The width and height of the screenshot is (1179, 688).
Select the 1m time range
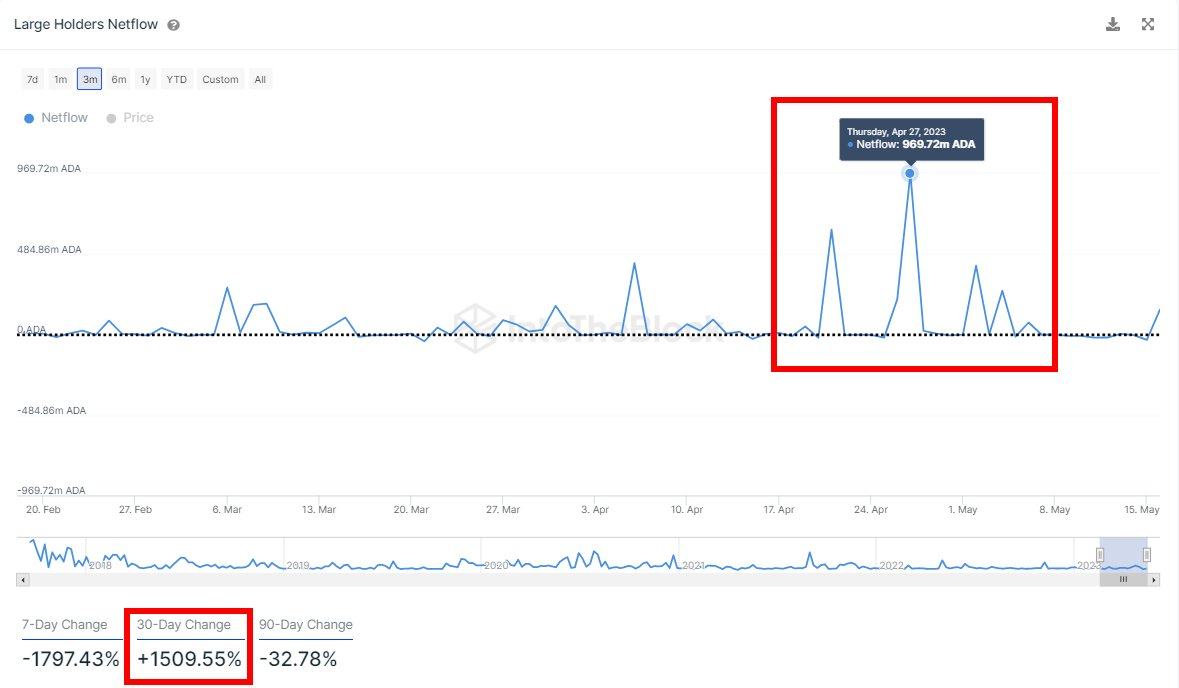pyautogui.click(x=61, y=79)
